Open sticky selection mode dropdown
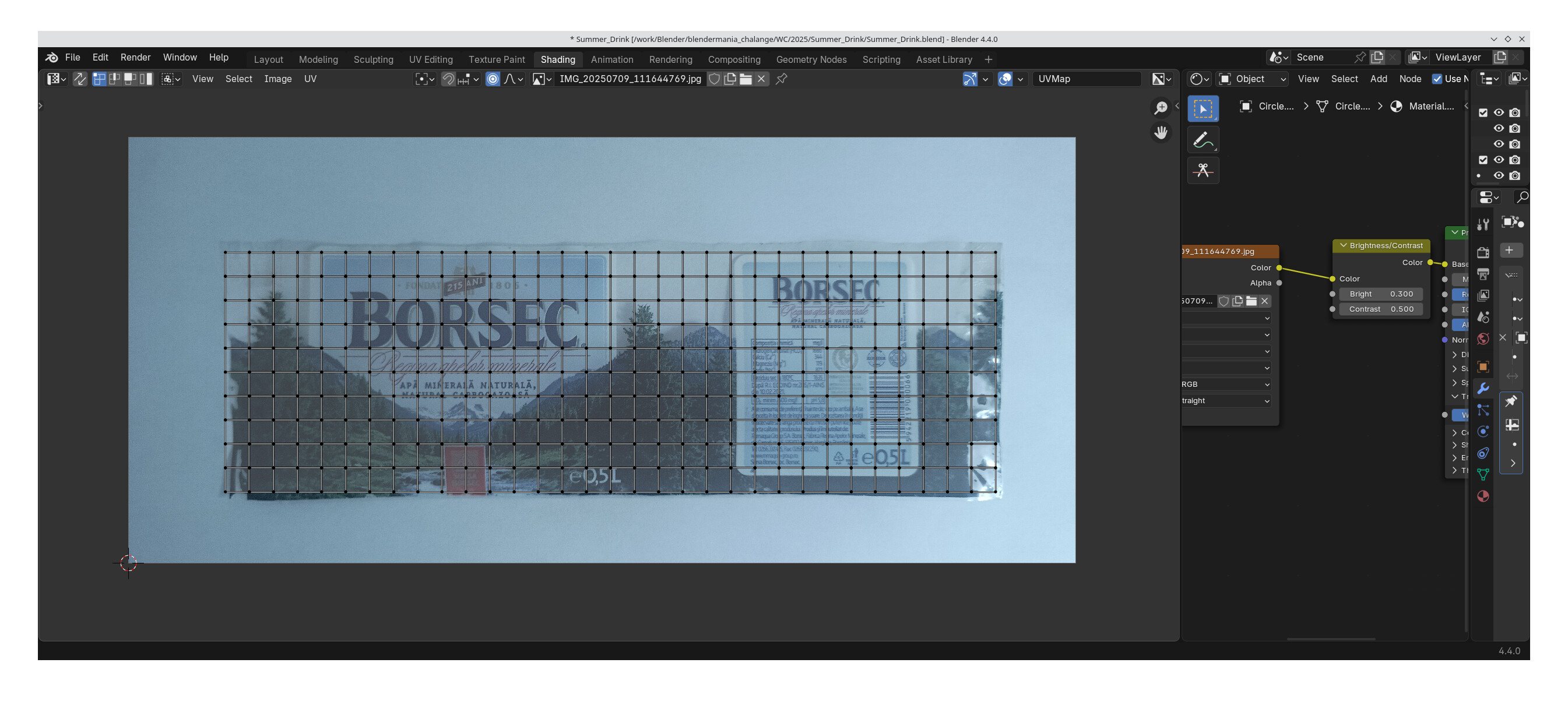1568x705 pixels. pyautogui.click(x=170, y=79)
